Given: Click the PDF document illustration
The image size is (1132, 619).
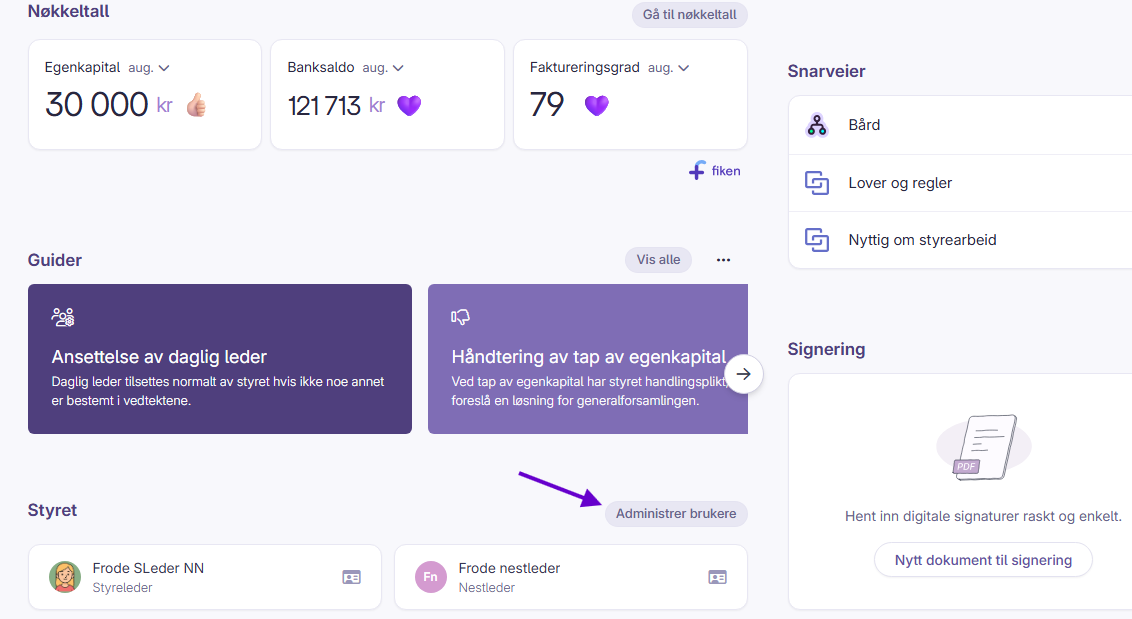Looking at the screenshot, I should click(983, 447).
